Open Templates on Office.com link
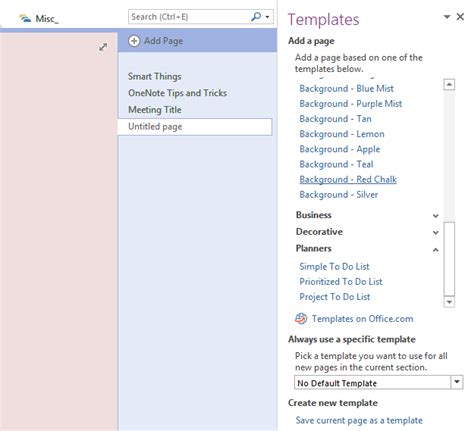 click(363, 319)
